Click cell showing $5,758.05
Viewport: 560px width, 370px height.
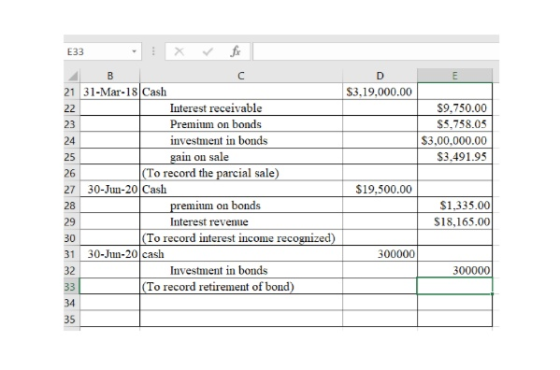455,124
